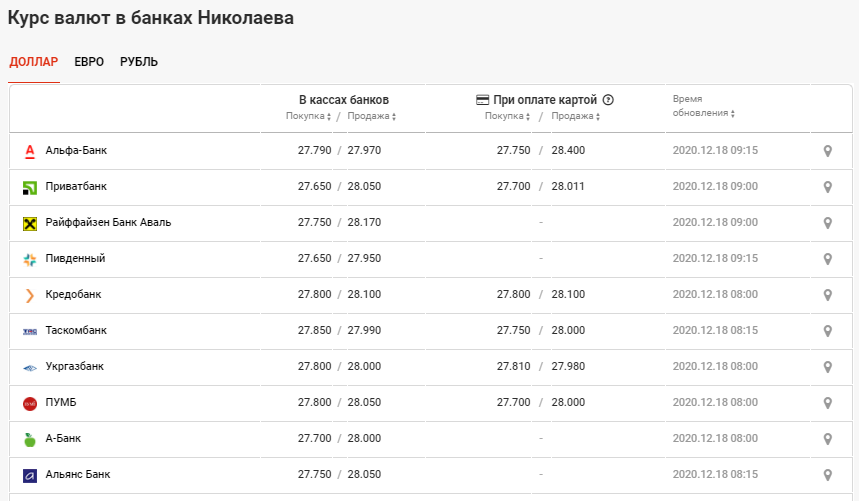Sort by Время обновления column

point(705,113)
